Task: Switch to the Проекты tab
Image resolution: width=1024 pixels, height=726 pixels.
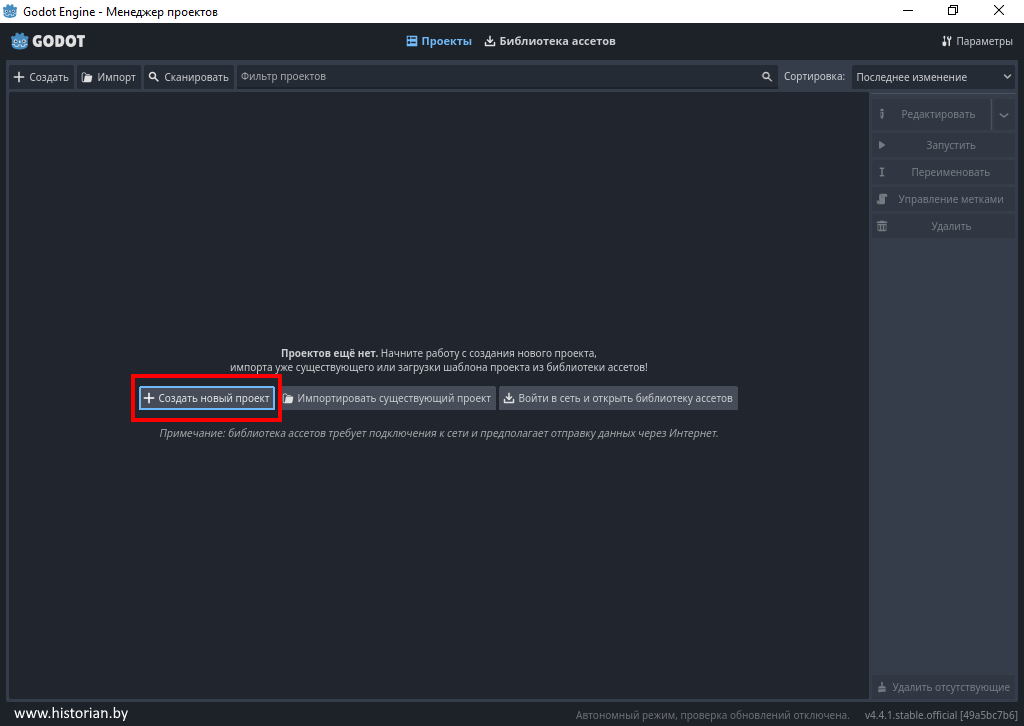Action: (439, 41)
